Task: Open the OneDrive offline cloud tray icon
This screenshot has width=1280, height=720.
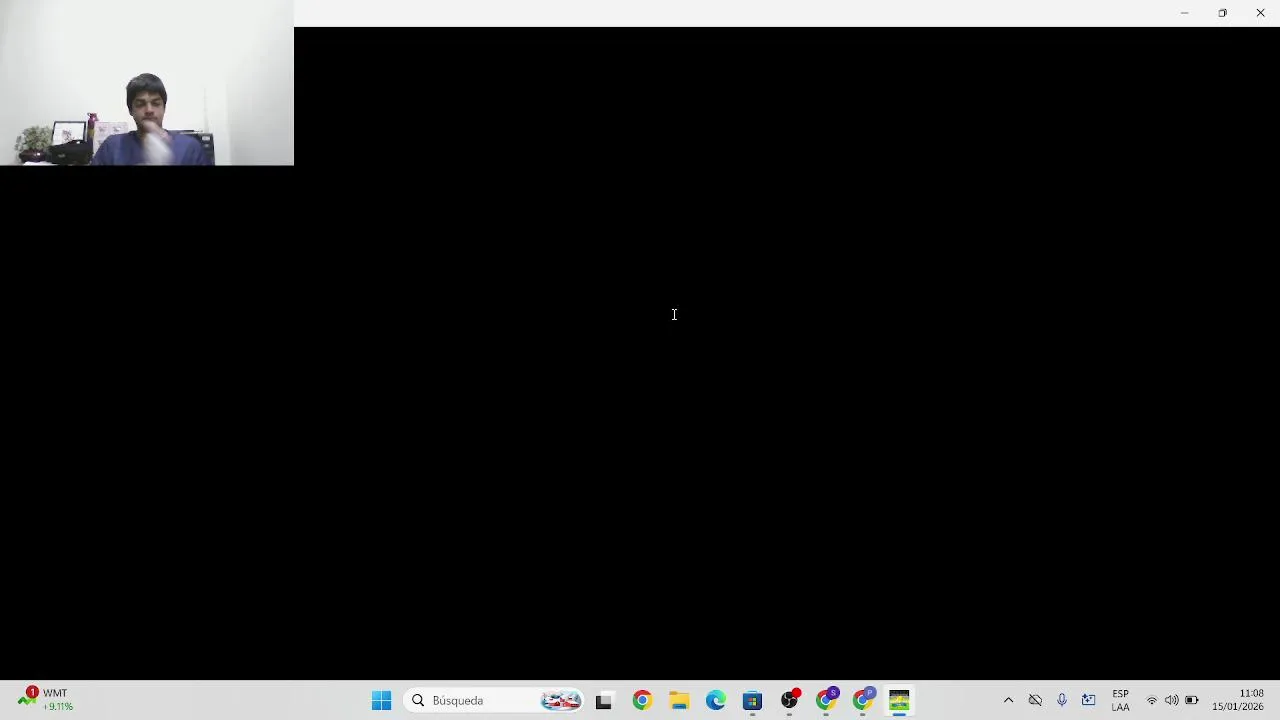Action: coord(1035,701)
